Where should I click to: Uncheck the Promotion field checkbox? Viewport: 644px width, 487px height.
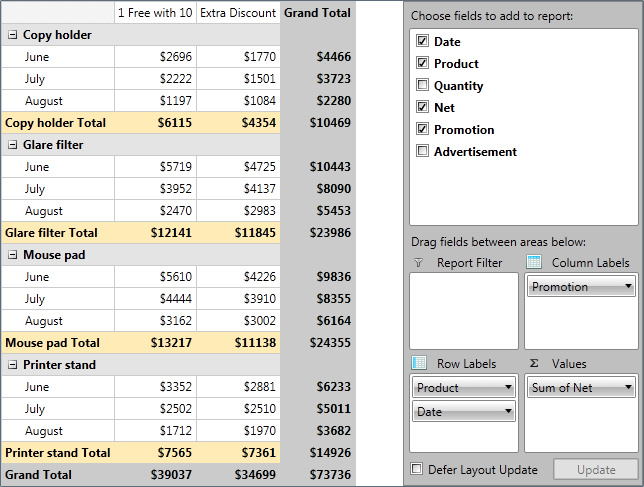[x=422, y=129]
